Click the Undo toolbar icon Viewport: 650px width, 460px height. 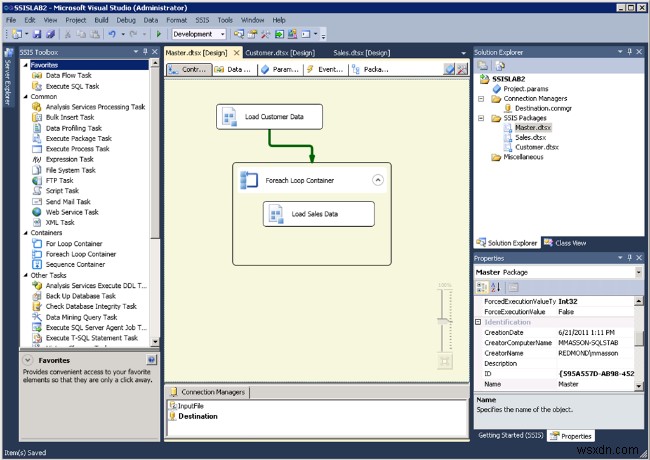coord(112,34)
